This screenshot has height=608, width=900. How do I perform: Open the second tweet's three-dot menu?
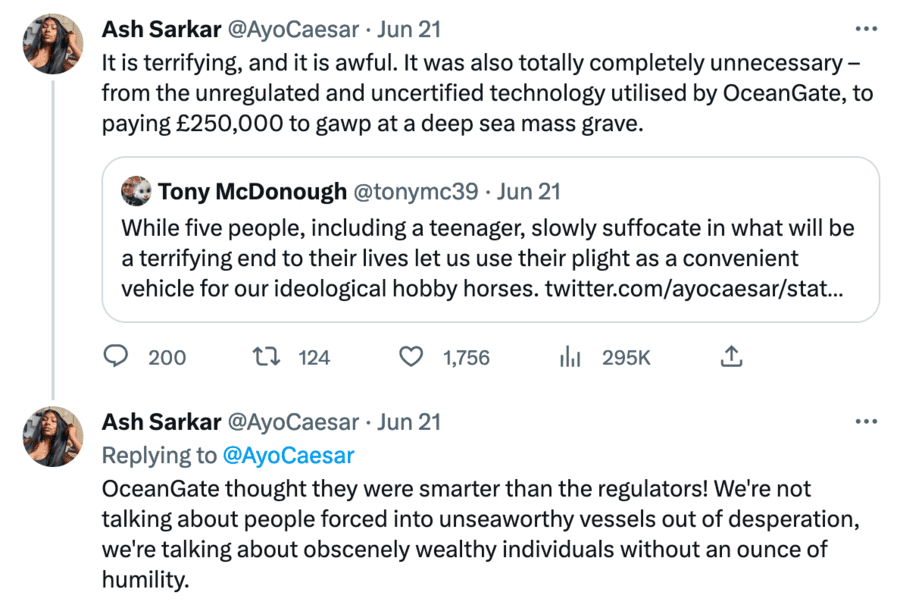pyautogui.click(x=866, y=422)
